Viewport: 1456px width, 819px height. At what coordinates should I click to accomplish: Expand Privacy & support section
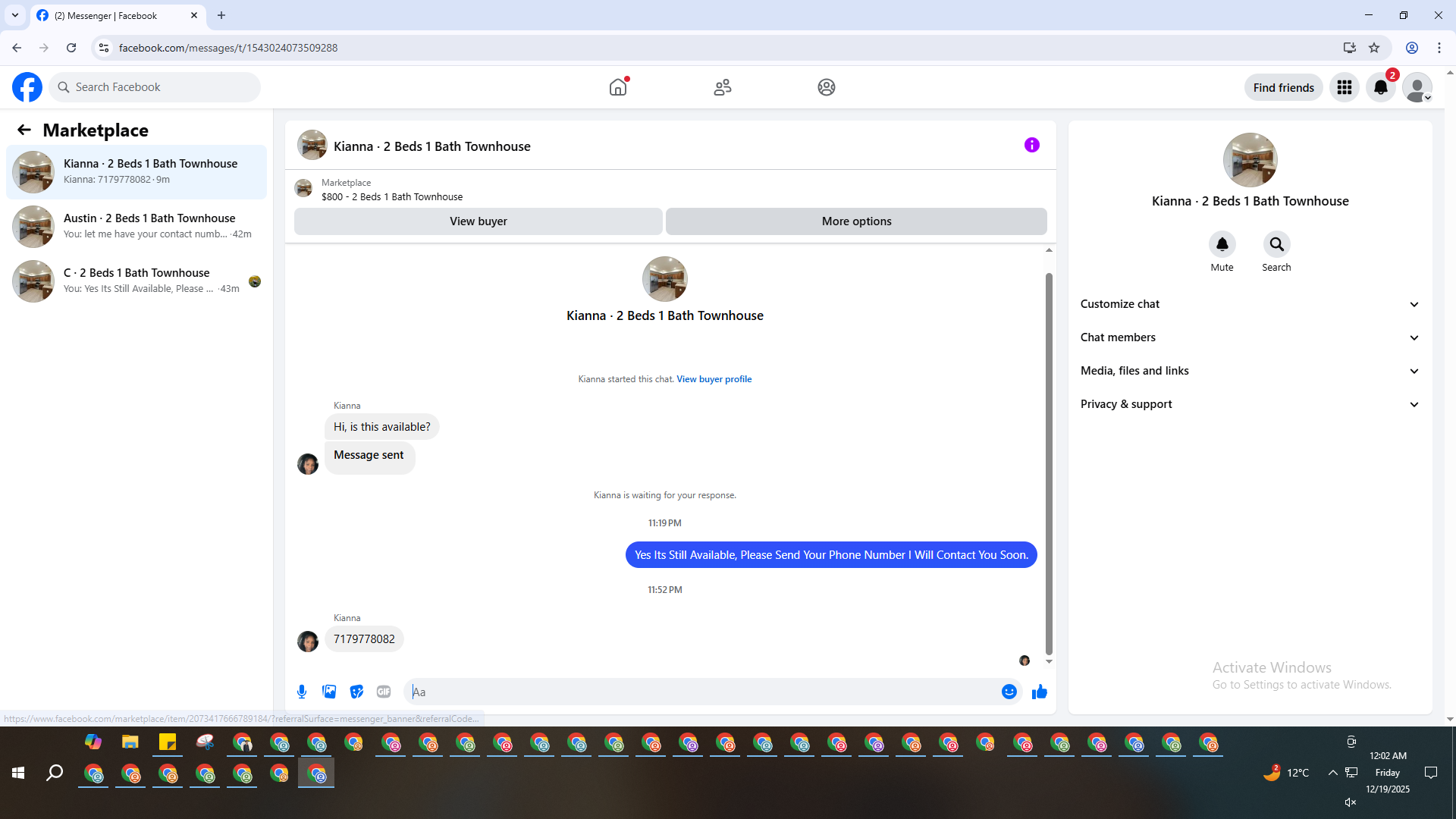pyautogui.click(x=1250, y=404)
